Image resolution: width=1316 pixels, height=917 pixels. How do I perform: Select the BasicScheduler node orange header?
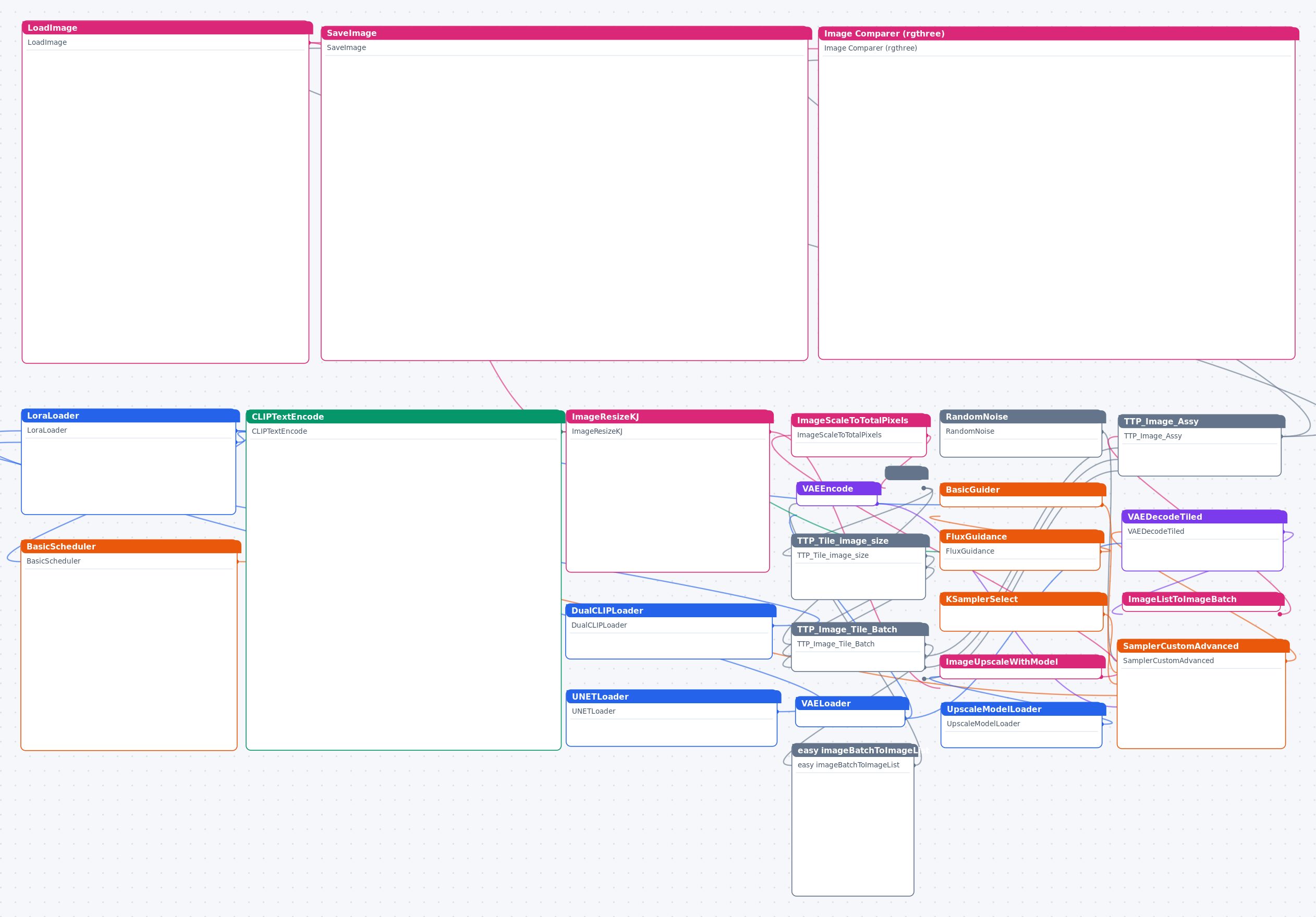click(131, 546)
